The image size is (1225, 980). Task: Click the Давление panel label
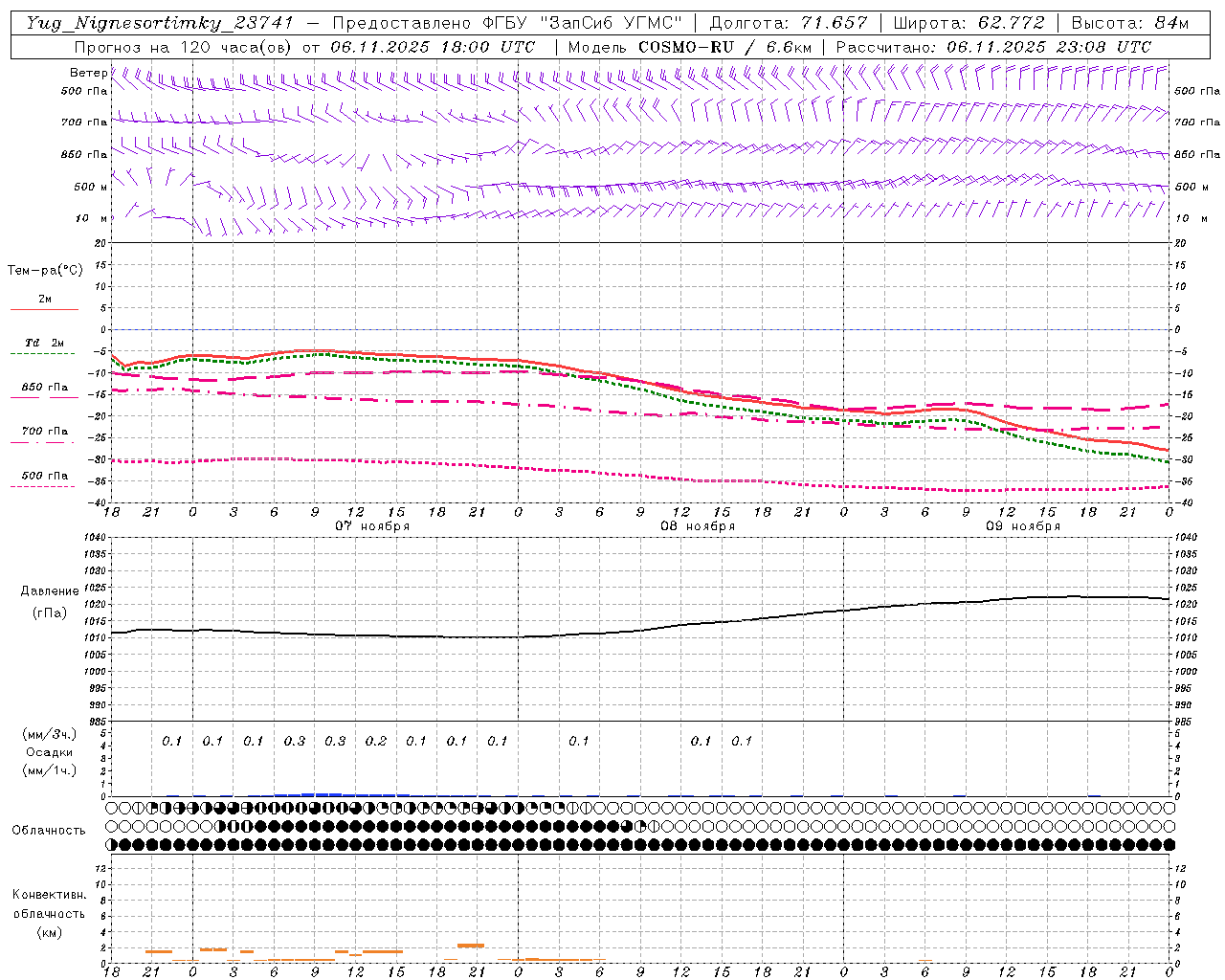click(x=50, y=591)
